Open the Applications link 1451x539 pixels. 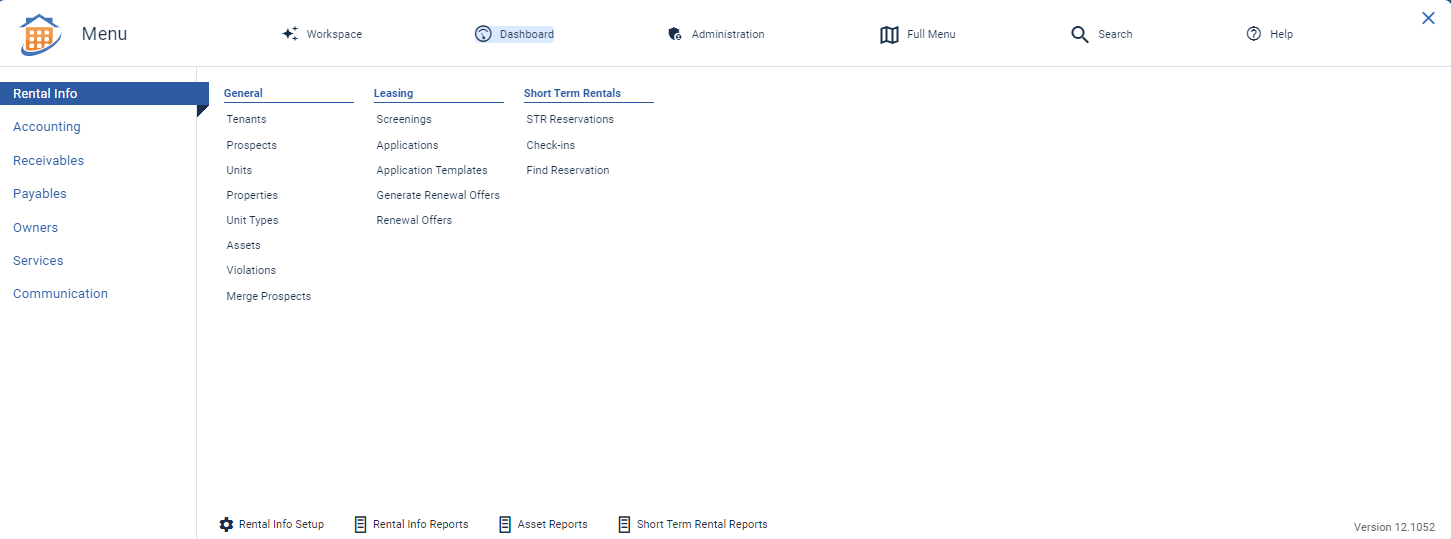coord(407,145)
